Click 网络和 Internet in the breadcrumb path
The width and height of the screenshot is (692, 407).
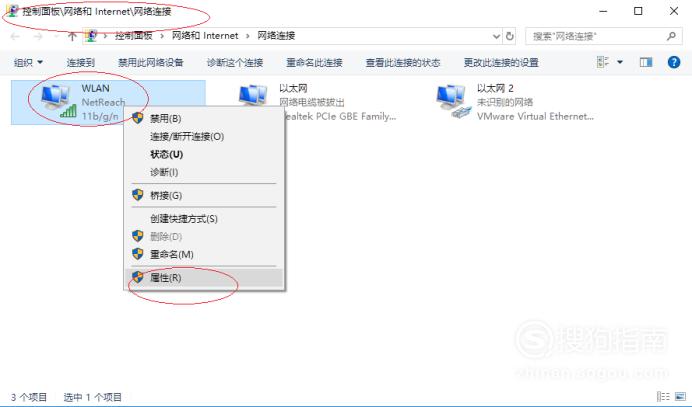click(x=205, y=36)
